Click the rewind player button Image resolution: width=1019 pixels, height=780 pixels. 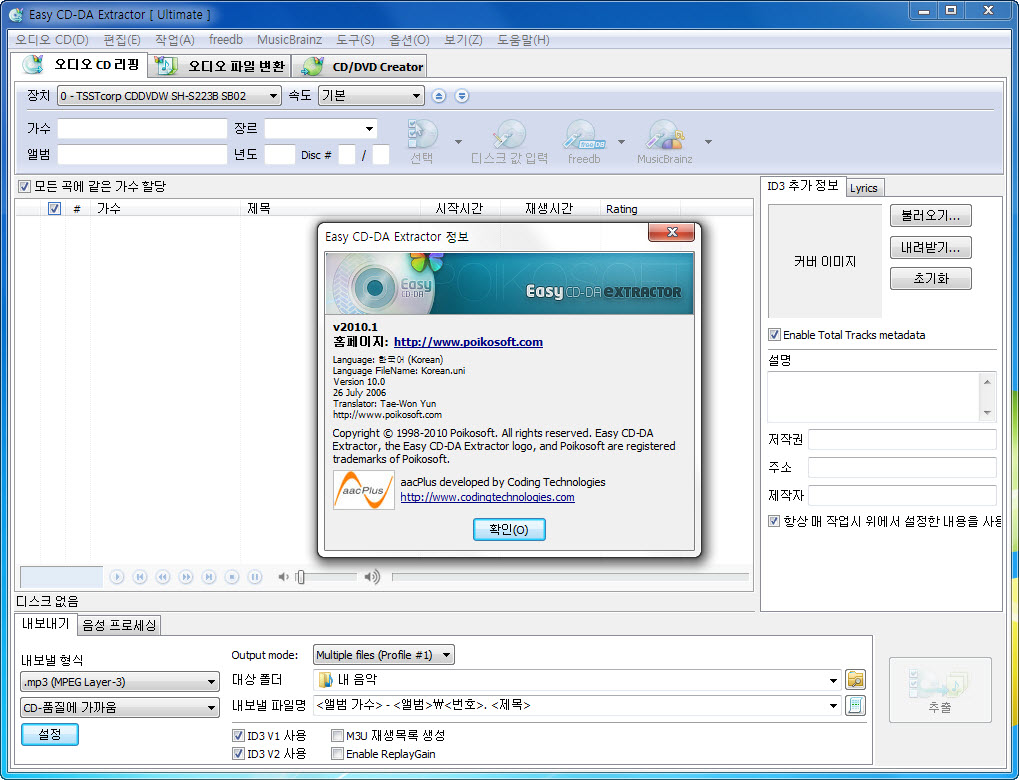coord(163,577)
